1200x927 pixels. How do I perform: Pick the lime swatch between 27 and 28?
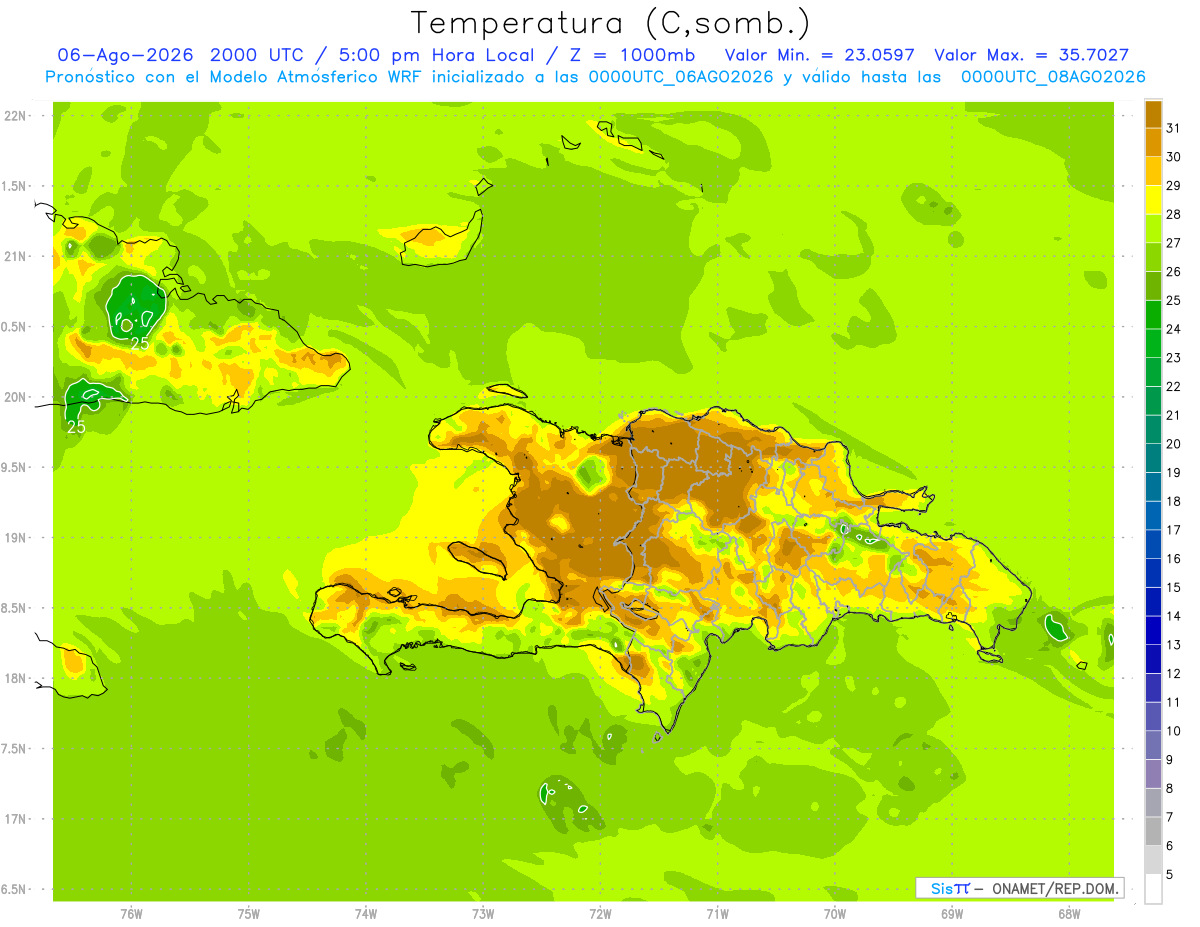tap(1153, 229)
